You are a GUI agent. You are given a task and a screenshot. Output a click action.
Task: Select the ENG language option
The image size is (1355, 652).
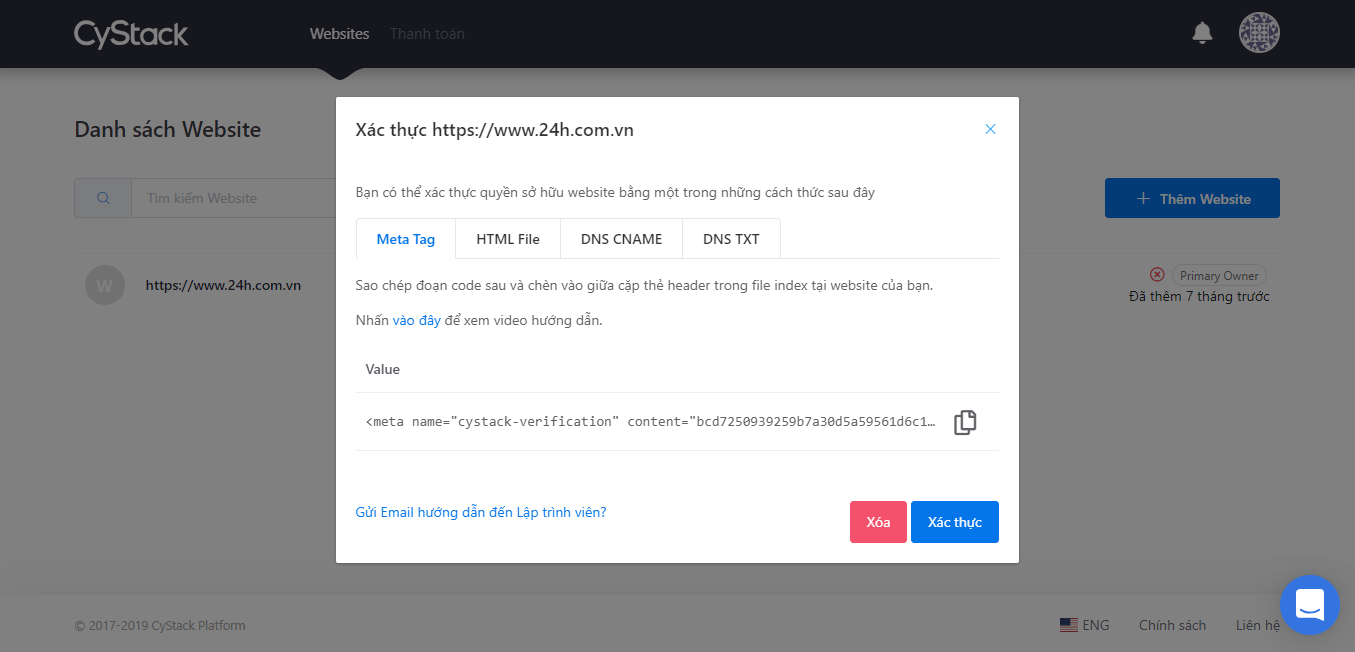[x=1096, y=625]
